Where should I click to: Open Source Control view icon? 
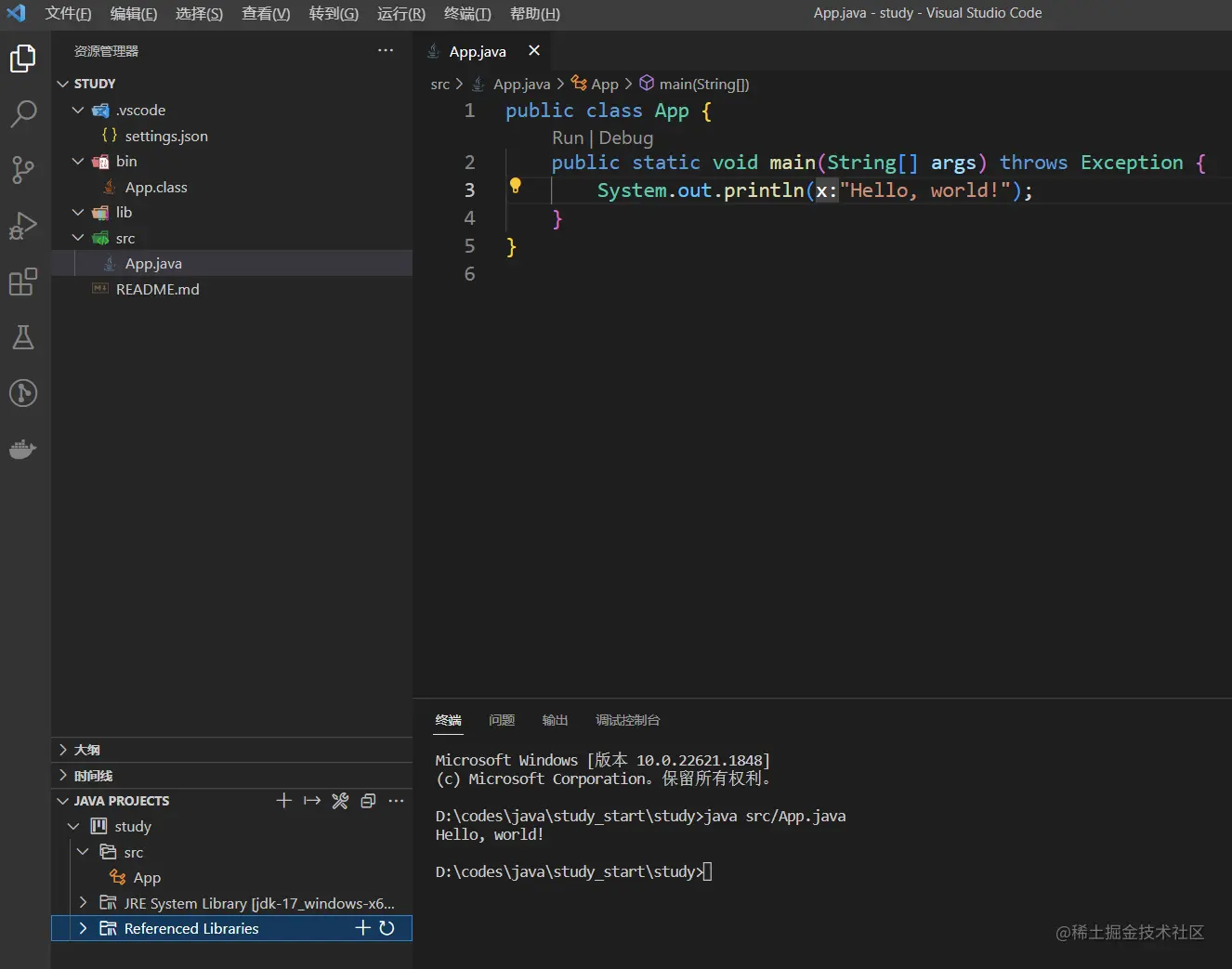tap(23, 170)
